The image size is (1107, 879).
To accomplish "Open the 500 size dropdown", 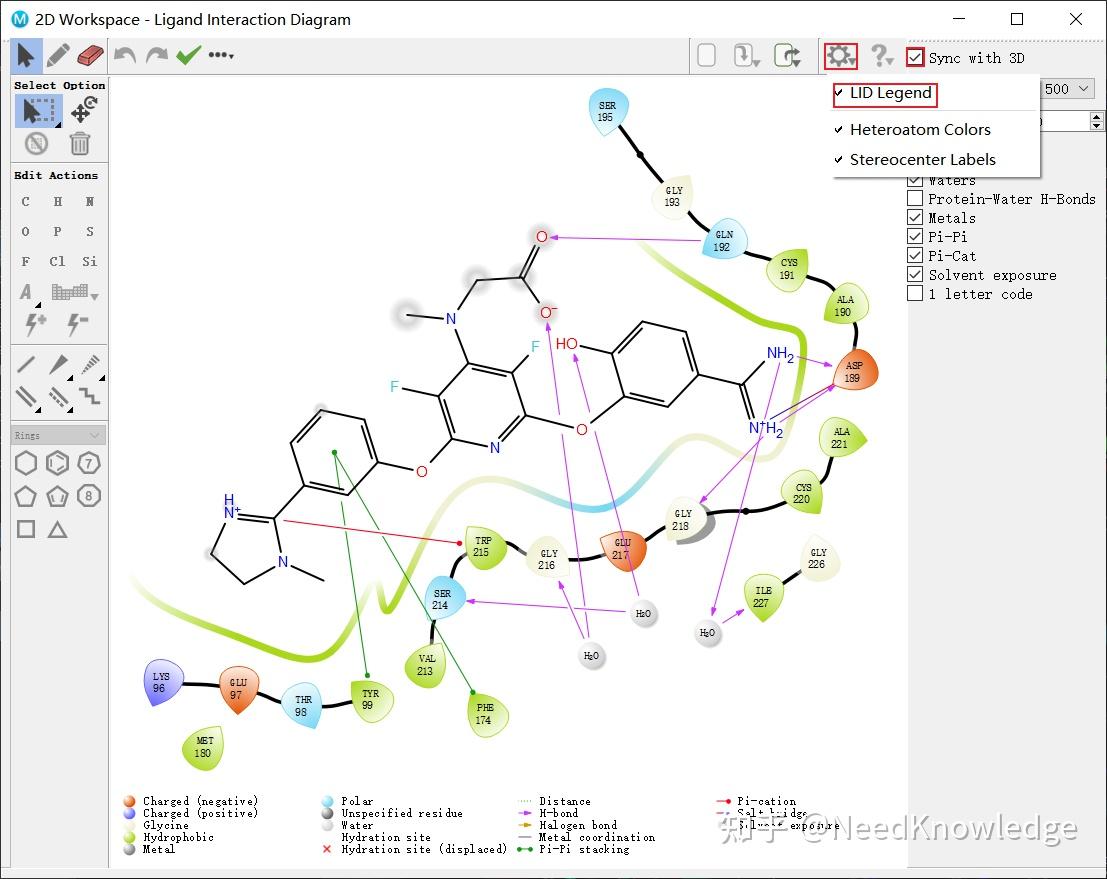I will (1068, 88).
